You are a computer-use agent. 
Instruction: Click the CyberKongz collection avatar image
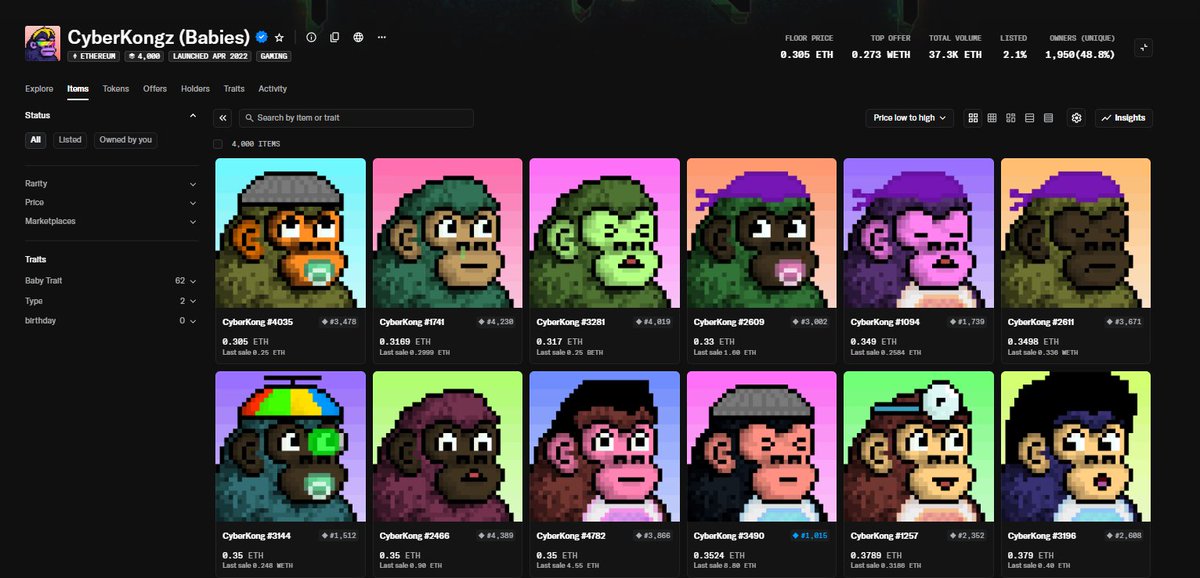point(42,44)
